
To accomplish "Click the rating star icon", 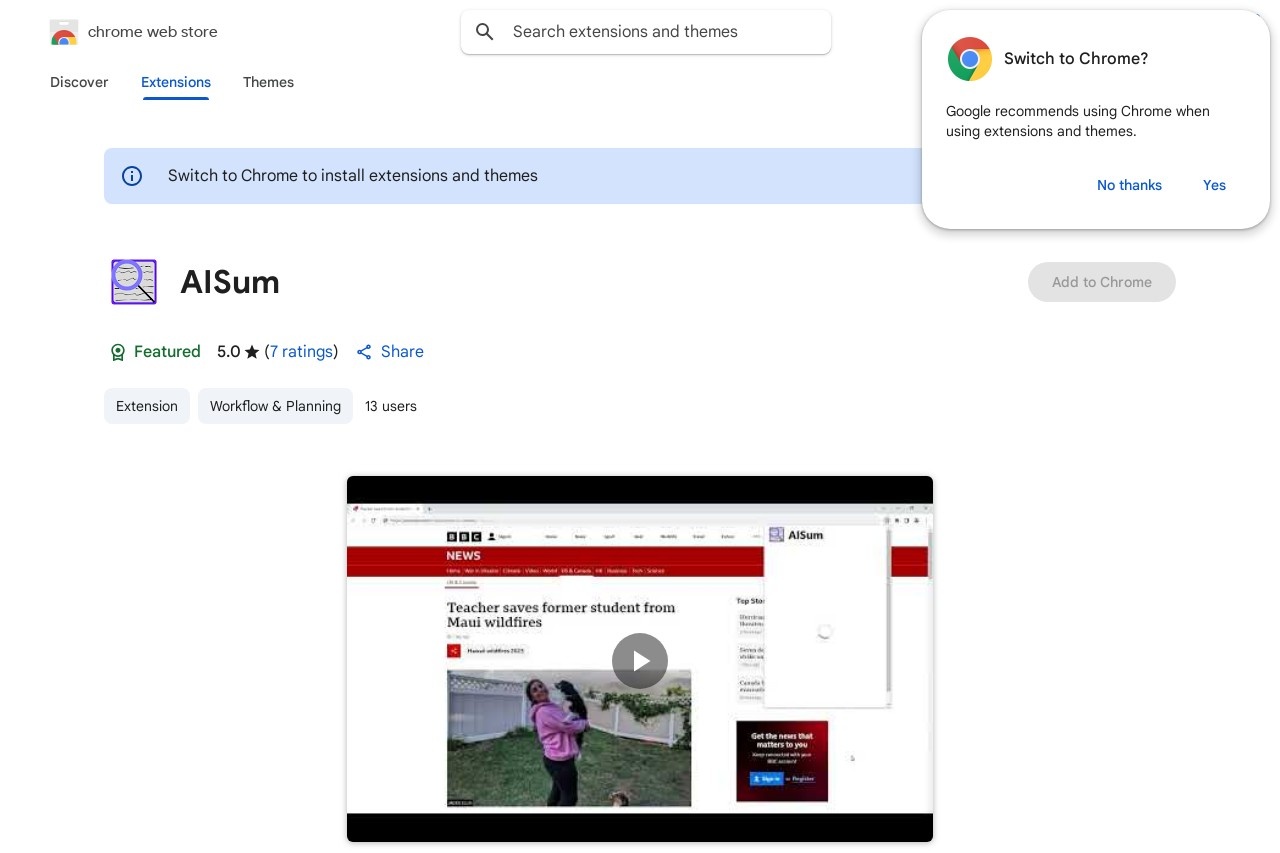I will coord(252,352).
